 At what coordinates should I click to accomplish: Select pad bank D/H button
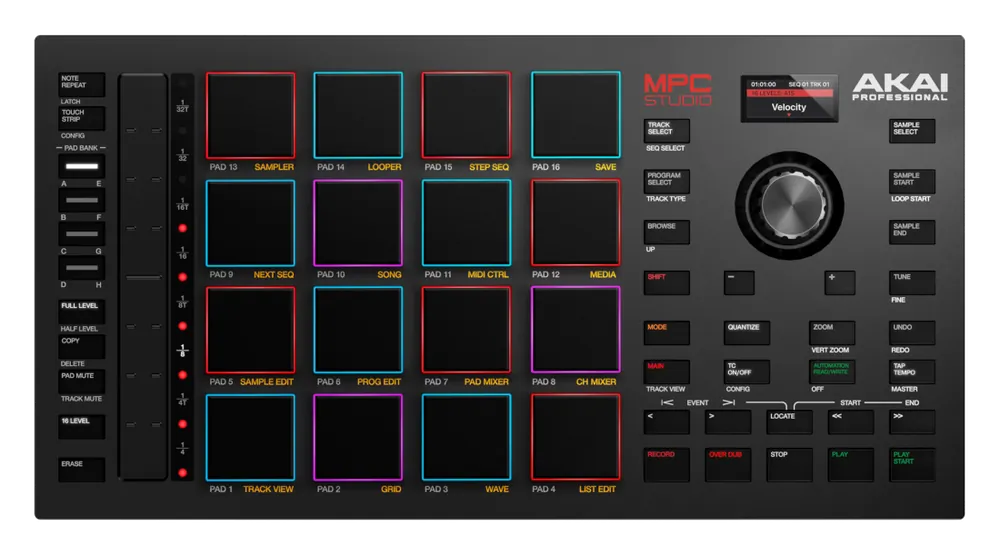point(82,269)
